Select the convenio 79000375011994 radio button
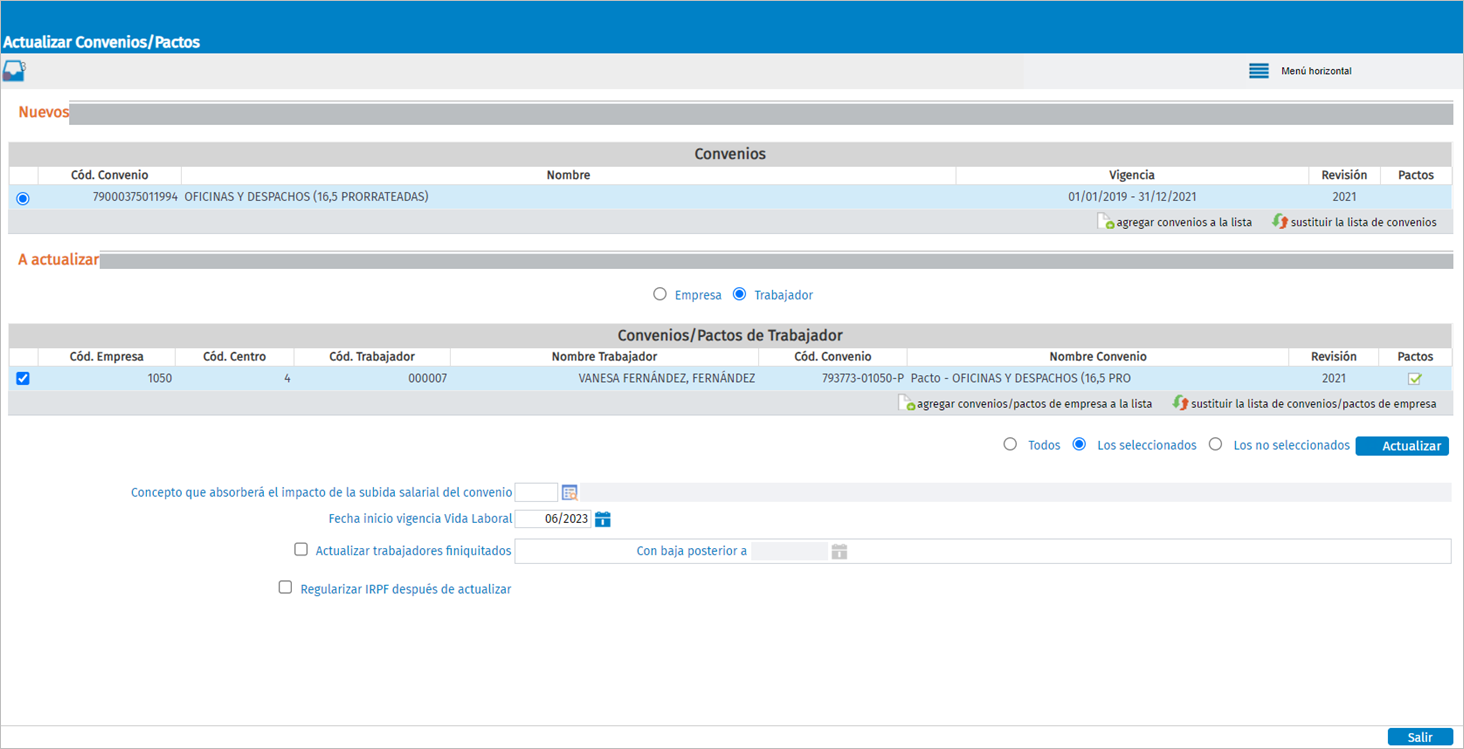This screenshot has width=1464, height=749. 23,199
